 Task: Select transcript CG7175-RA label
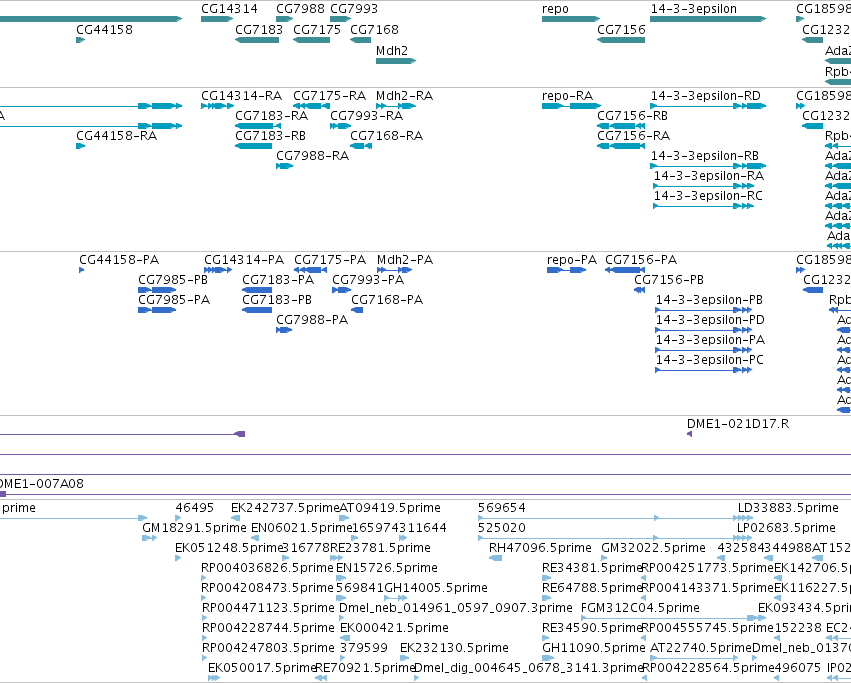329,96
